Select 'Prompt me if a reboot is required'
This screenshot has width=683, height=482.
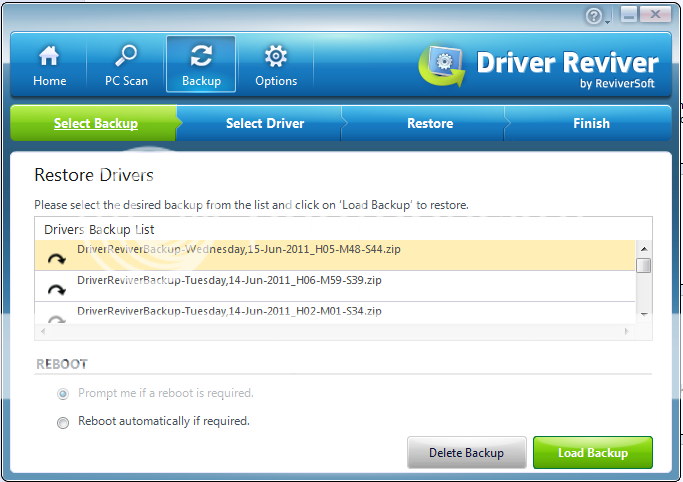[x=63, y=394]
